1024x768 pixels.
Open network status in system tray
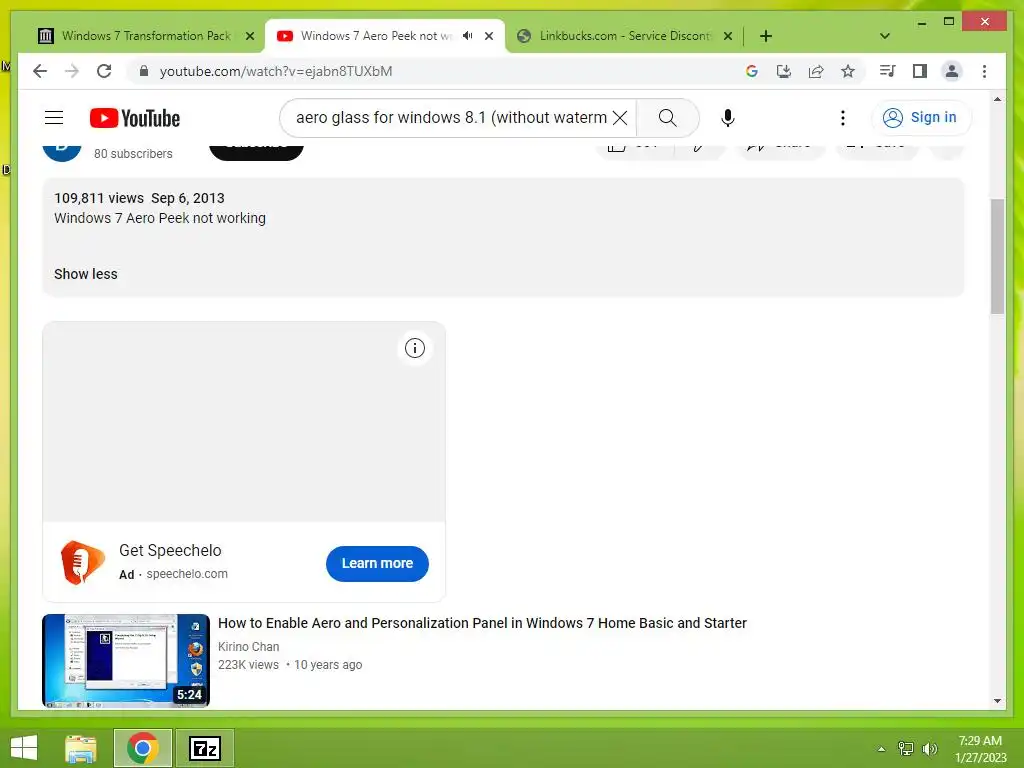906,749
